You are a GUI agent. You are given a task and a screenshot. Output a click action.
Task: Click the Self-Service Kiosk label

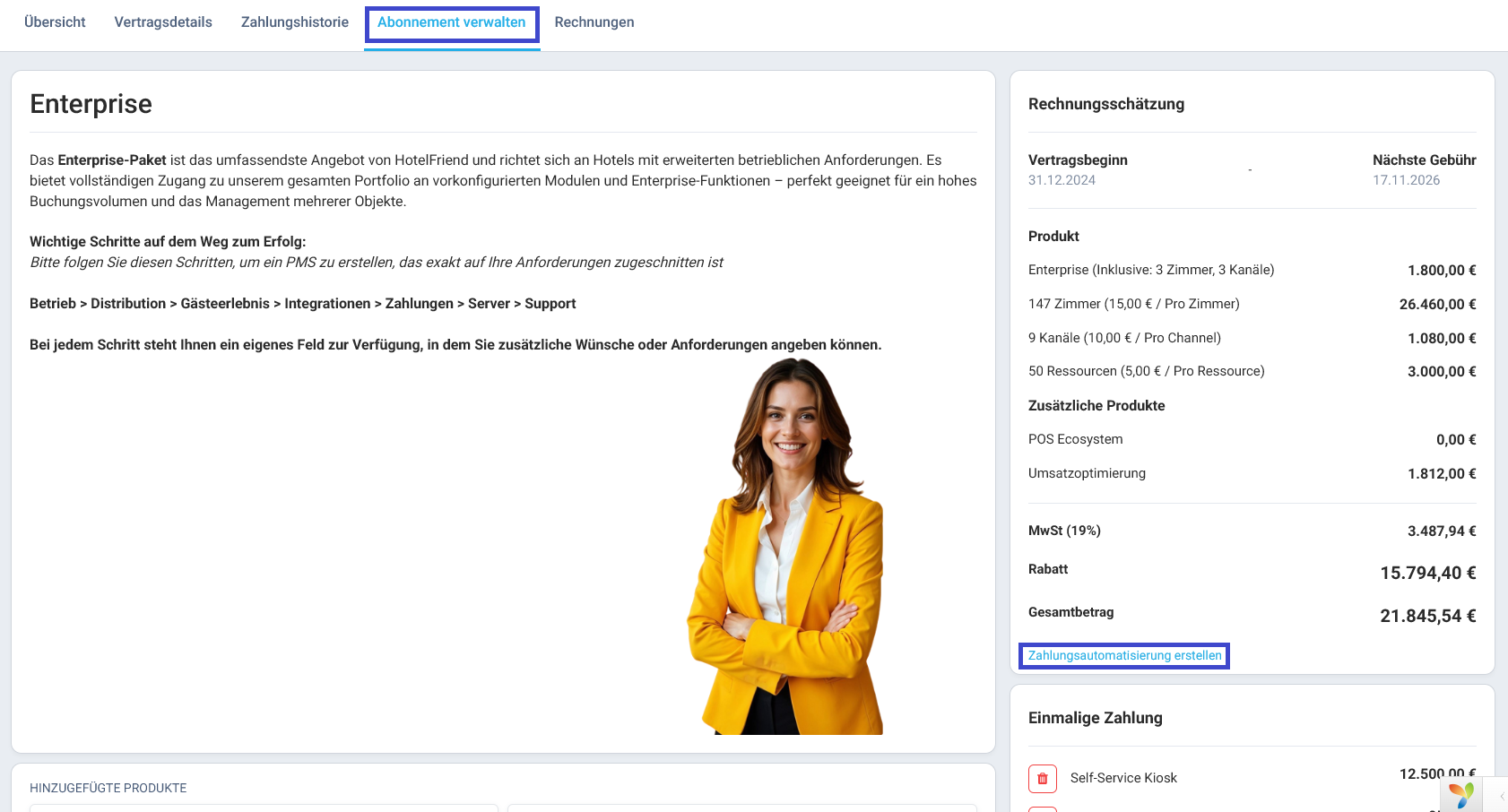click(x=1123, y=778)
